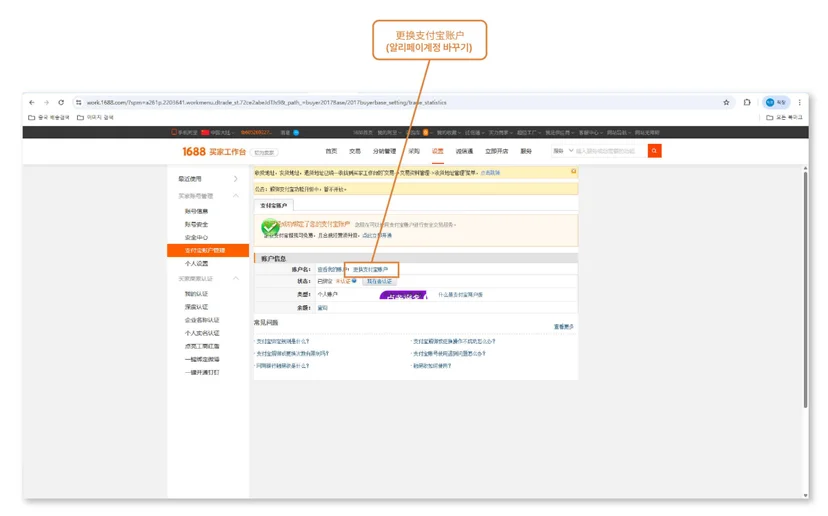Expand 最近使用 with its chevron
The height and width of the screenshot is (516, 828).
(236, 179)
